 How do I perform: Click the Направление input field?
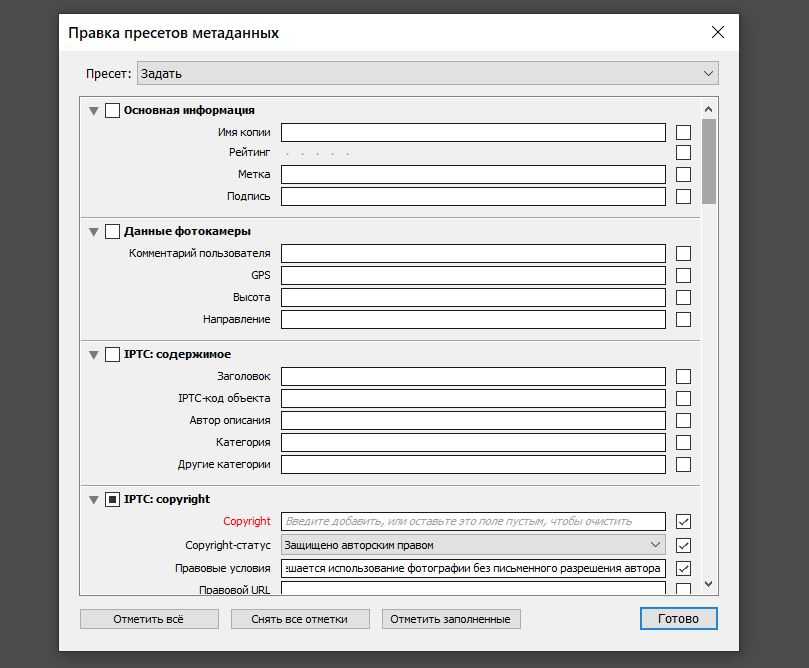pyautogui.click(x=473, y=319)
